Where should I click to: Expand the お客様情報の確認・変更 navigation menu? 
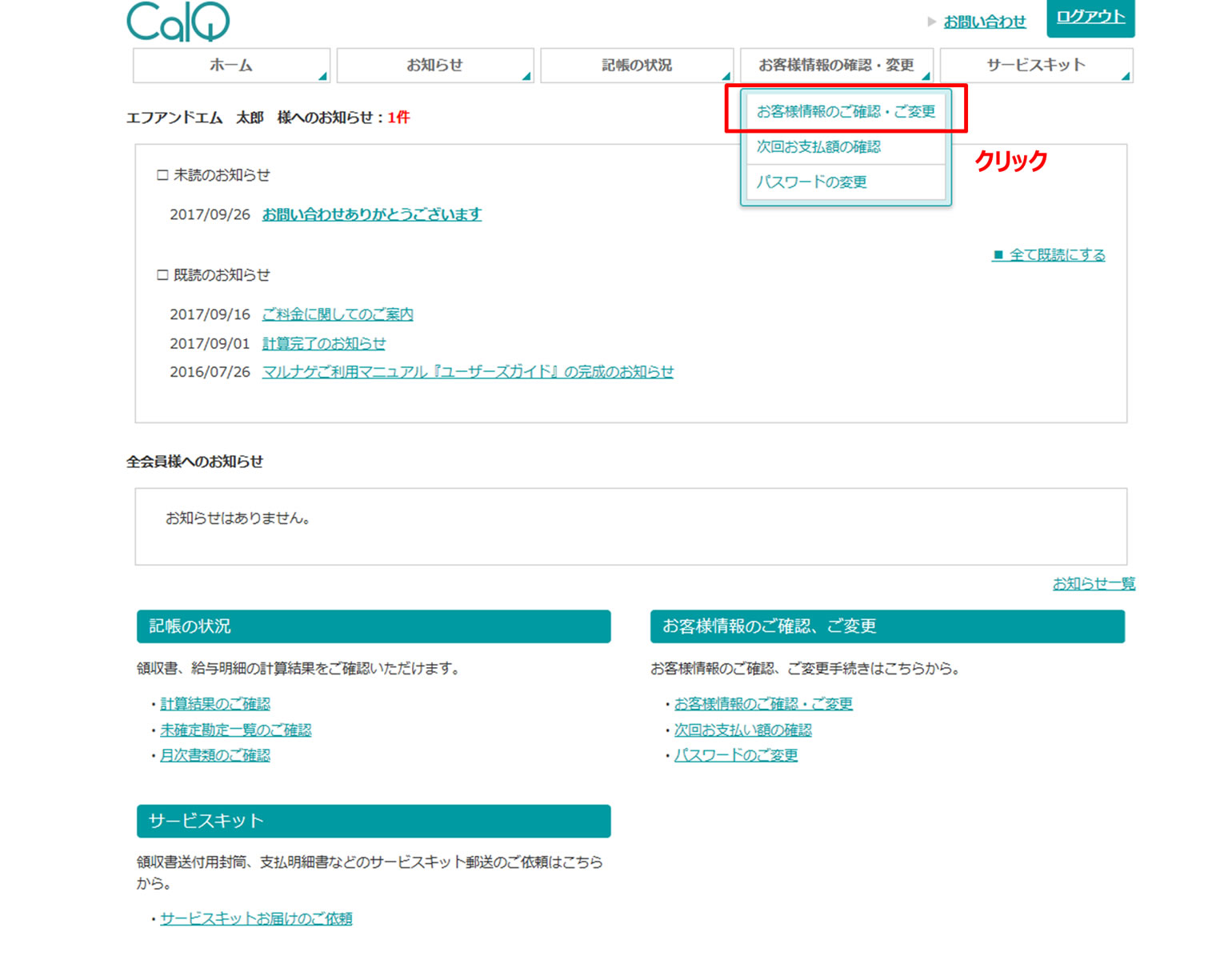[836, 66]
